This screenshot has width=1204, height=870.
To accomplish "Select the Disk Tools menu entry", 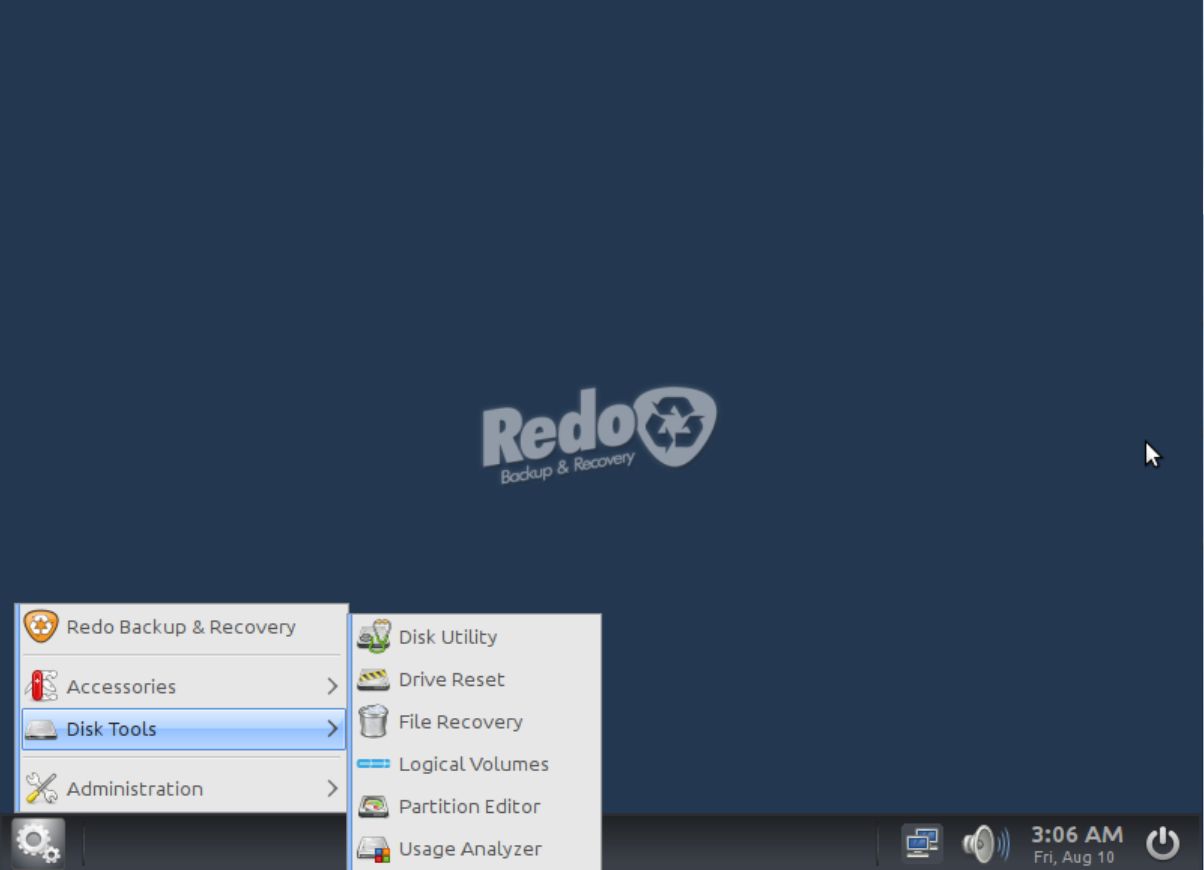I will pyautogui.click(x=184, y=729).
